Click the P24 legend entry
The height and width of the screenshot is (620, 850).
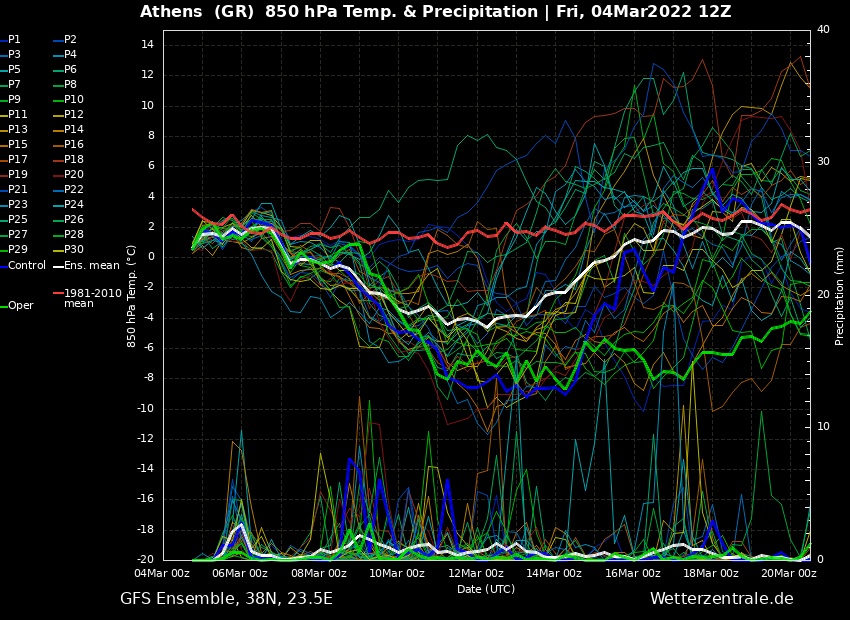point(74,204)
